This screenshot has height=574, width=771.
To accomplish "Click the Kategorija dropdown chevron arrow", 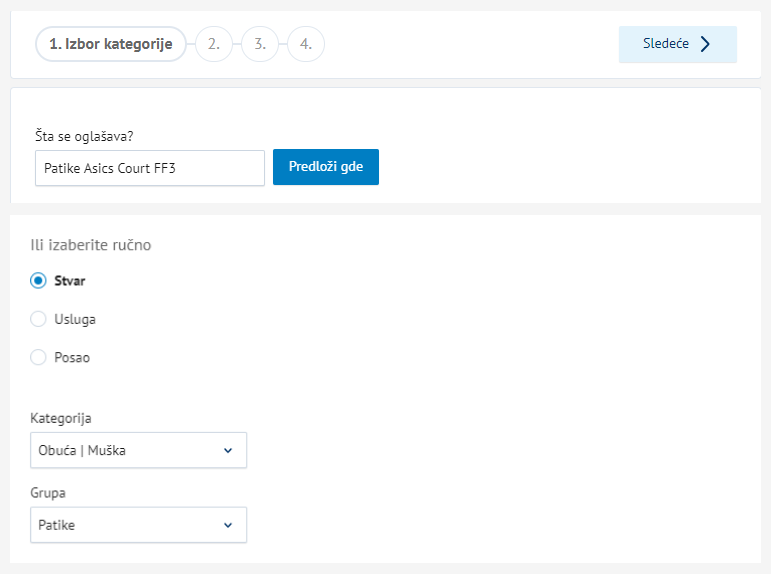I will [x=228, y=451].
